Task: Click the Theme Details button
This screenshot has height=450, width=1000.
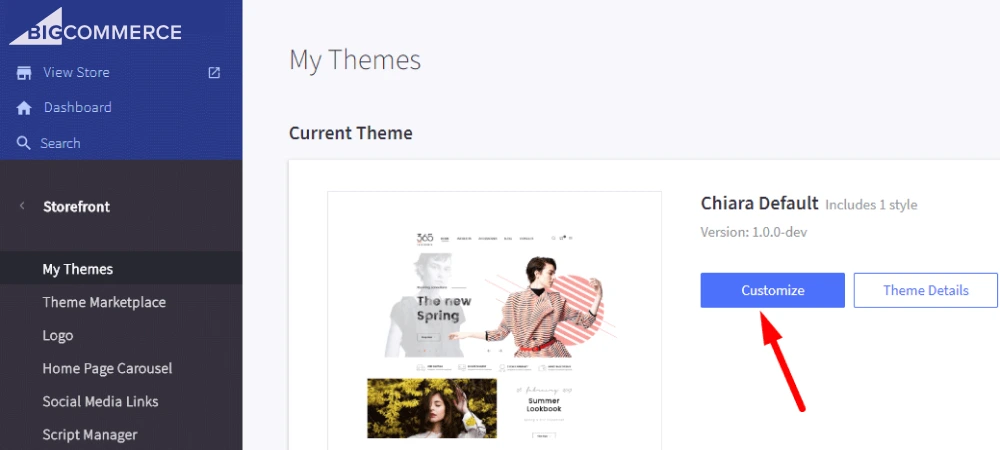Action: click(x=925, y=291)
